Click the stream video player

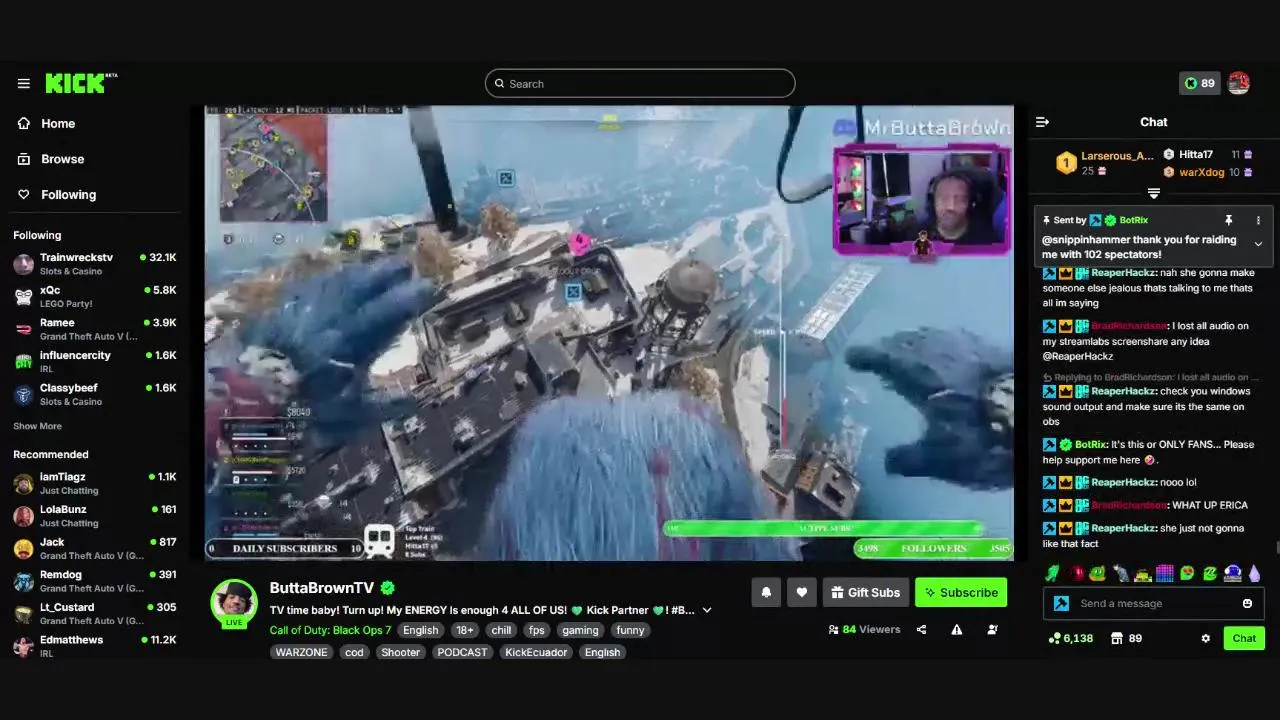(x=609, y=333)
